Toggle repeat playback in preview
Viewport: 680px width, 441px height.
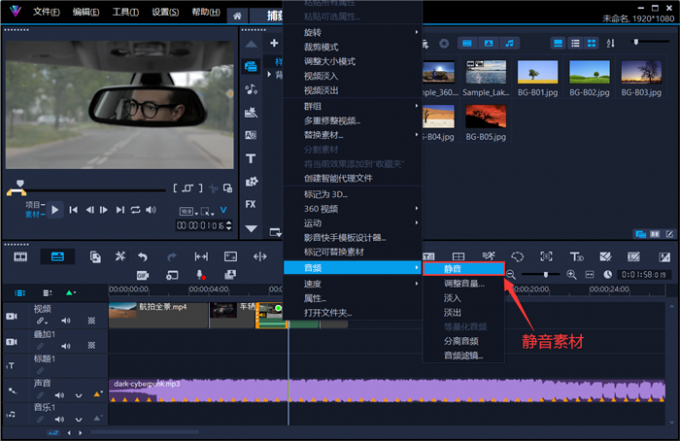[x=135, y=210]
